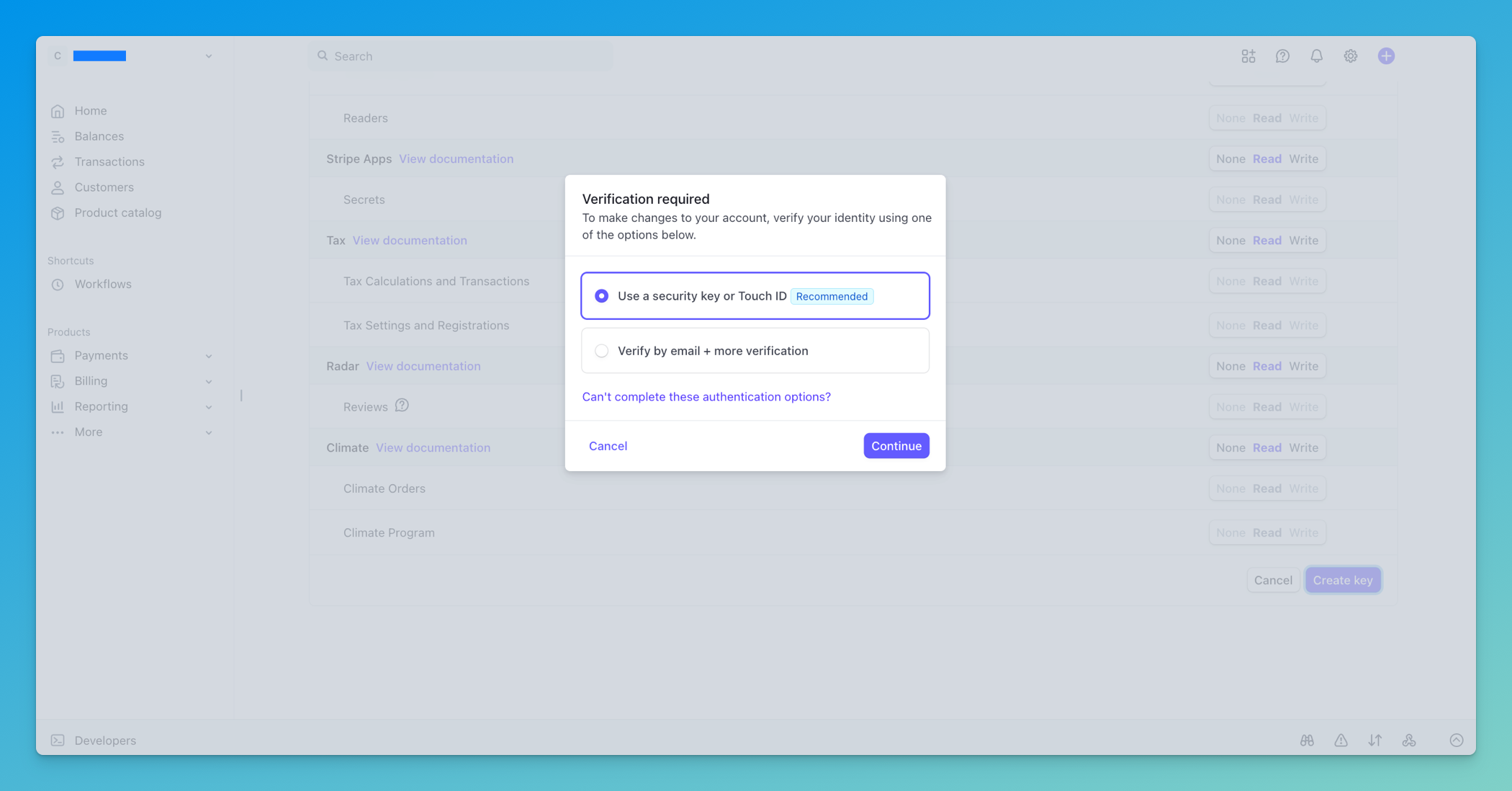Collapse the Developers bar with chevron icon

click(x=1457, y=740)
